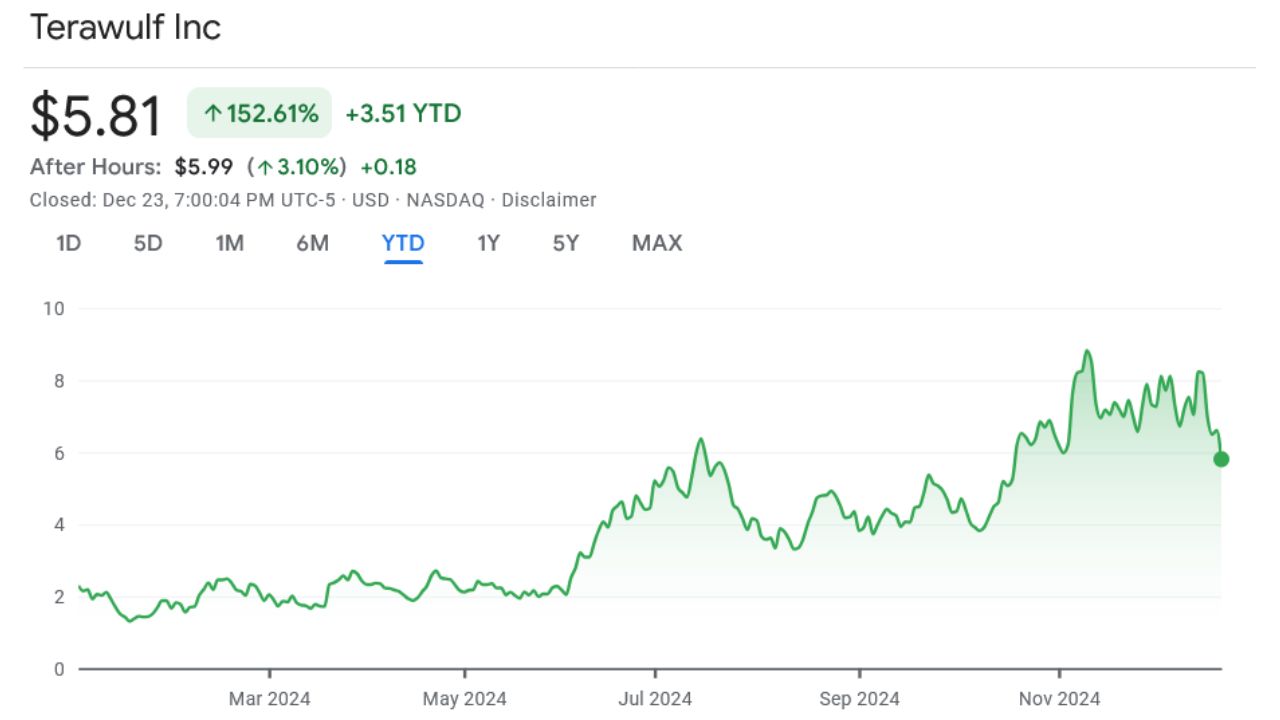Click the Sep 2024 axis label

point(859,698)
